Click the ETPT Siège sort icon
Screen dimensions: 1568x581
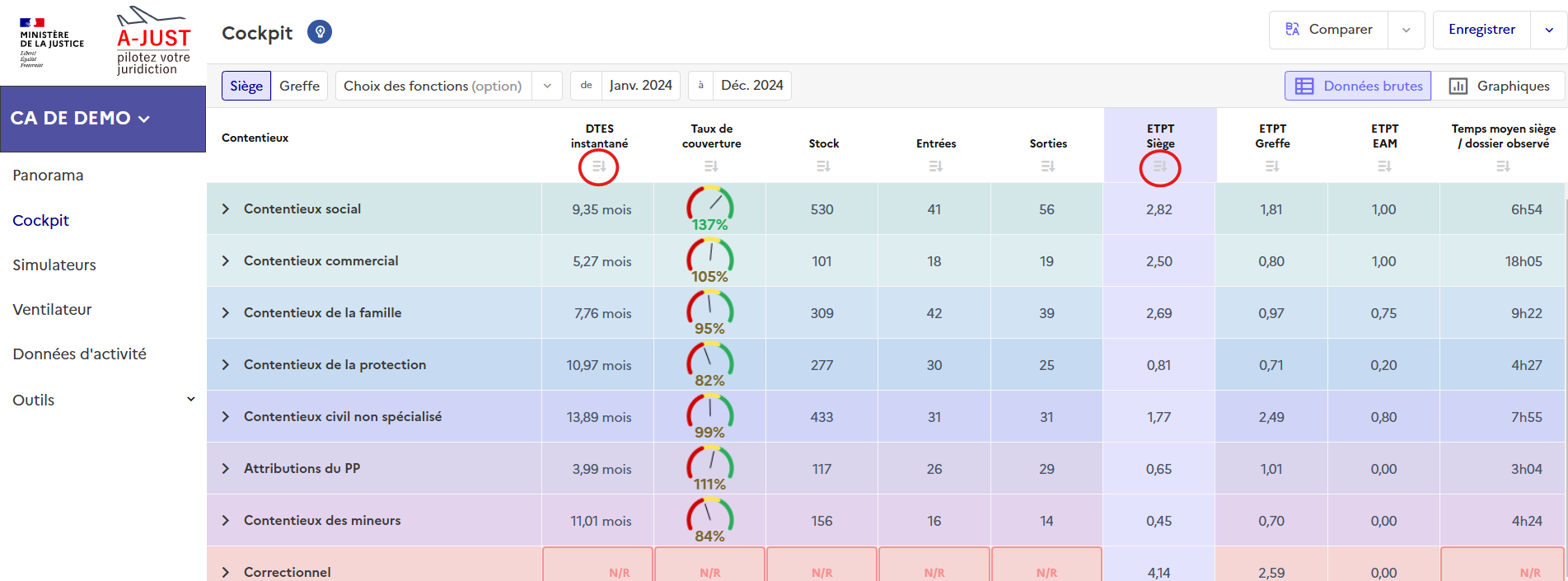(1159, 167)
